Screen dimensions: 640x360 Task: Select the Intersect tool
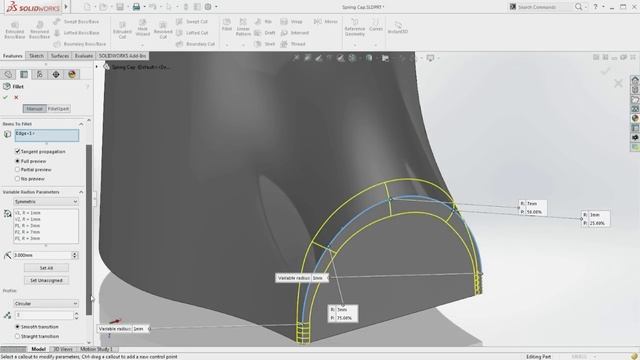click(x=295, y=33)
